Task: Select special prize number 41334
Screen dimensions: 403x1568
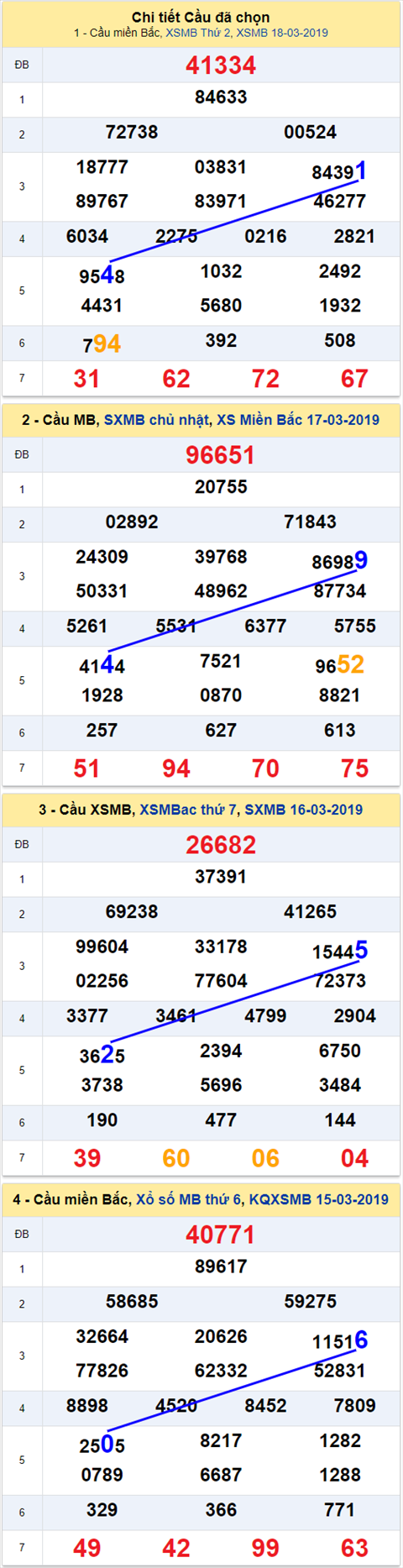Action: coord(221,65)
